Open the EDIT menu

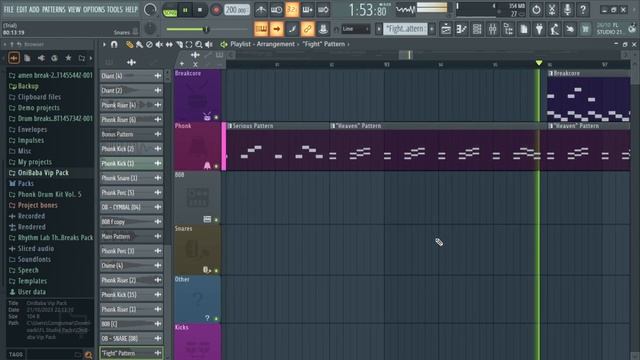pyautogui.click(x=22, y=9)
